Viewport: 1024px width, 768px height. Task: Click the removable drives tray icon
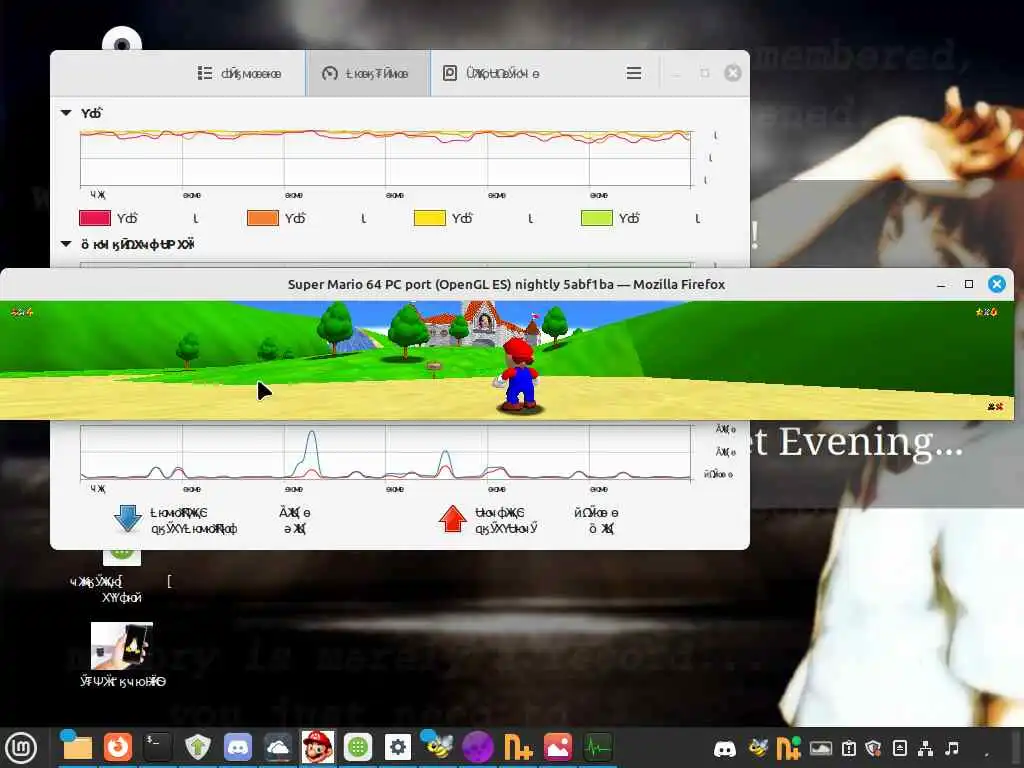pos(900,748)
